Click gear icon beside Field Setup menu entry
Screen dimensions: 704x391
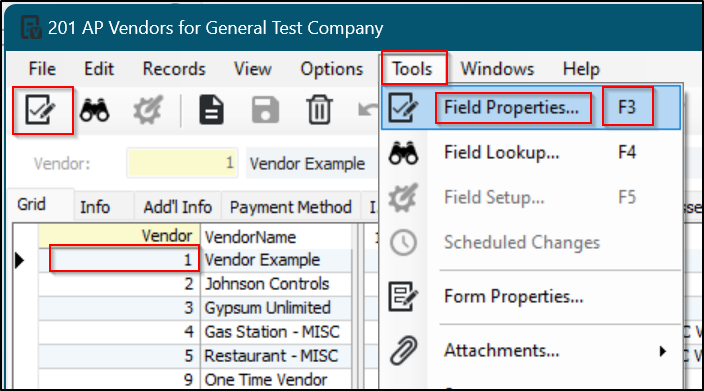pyautogui.click(x=403, y=198)
